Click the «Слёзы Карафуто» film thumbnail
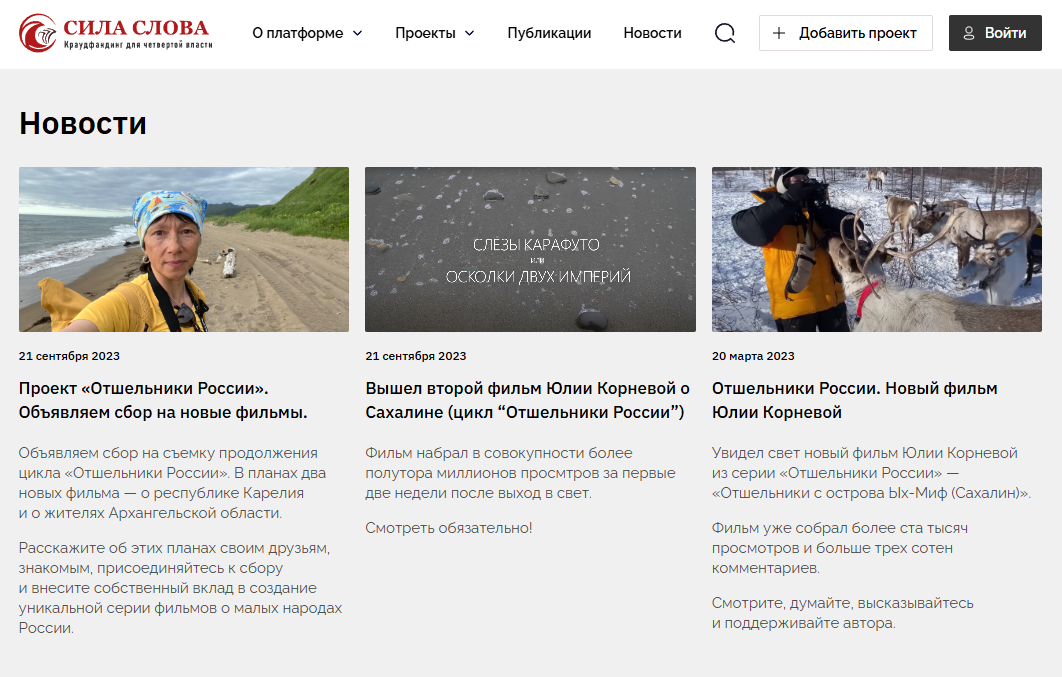The image size is (1062, 677). (530, 249)
